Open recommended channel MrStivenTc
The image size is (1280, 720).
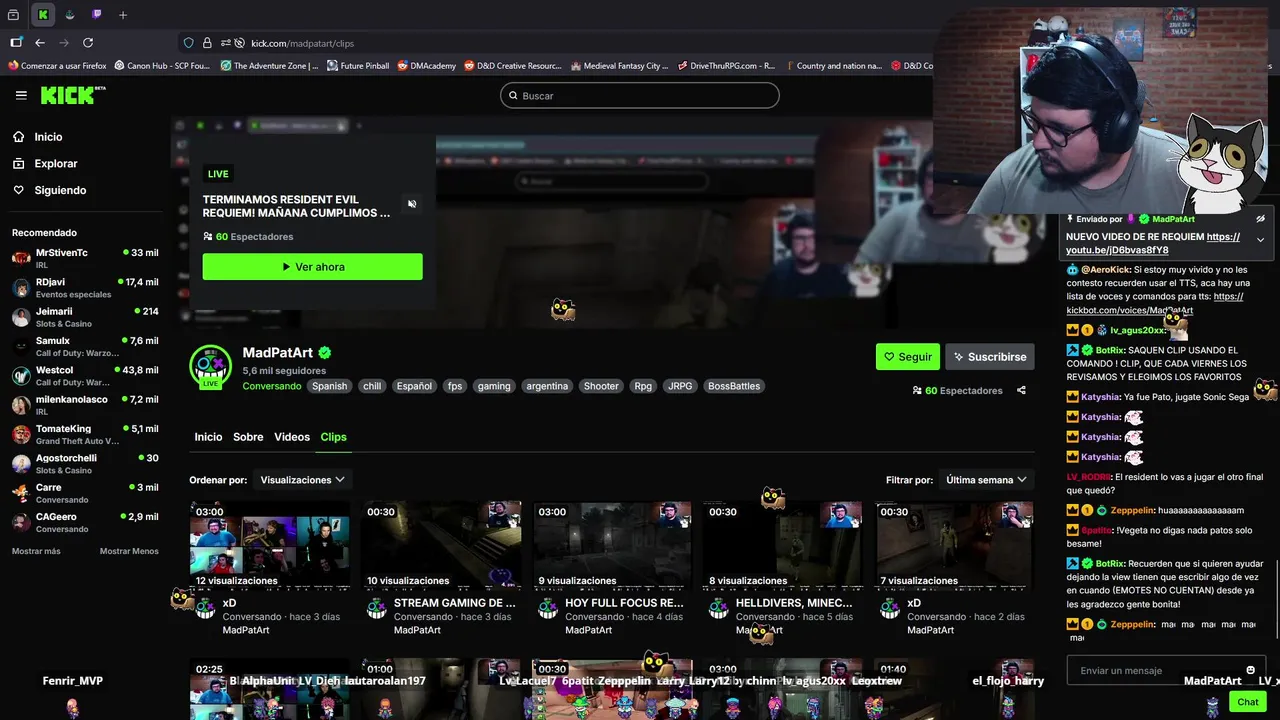tap(85, 258)
